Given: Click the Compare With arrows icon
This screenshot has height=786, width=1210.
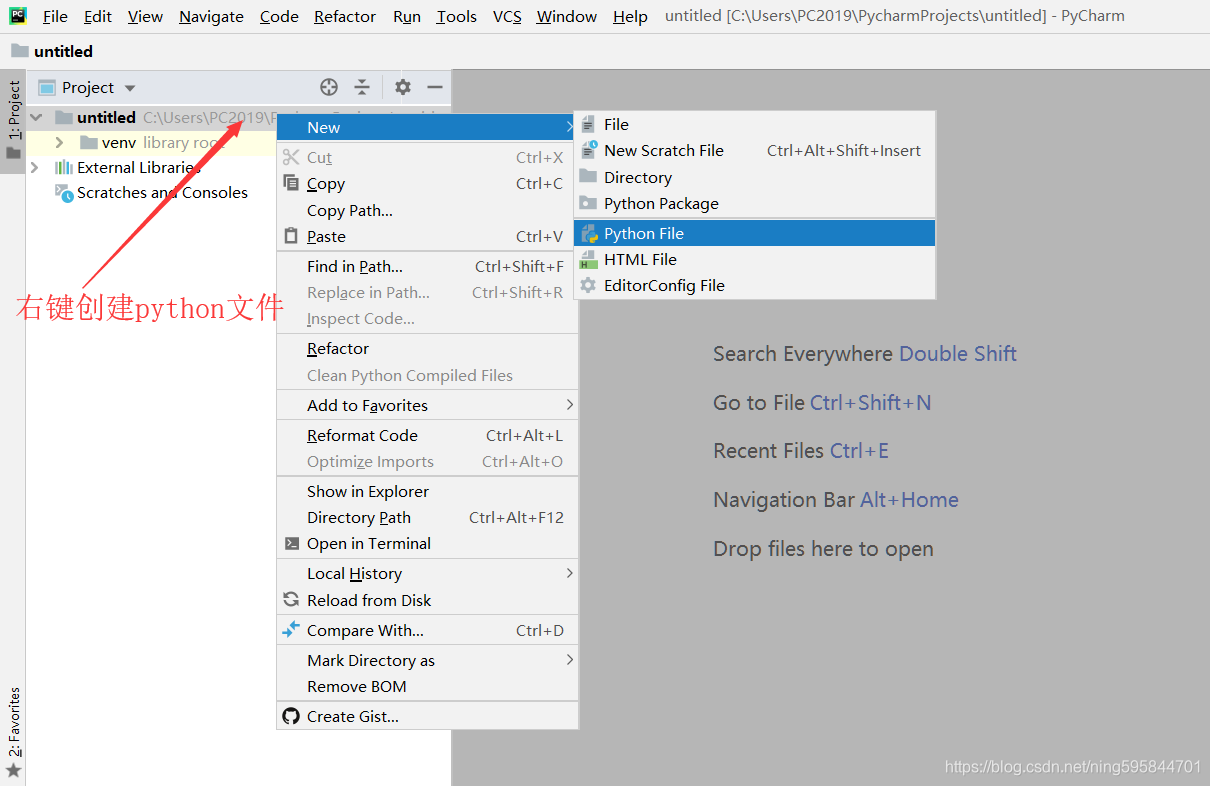Looking at the screenshot, I should 291,630.
